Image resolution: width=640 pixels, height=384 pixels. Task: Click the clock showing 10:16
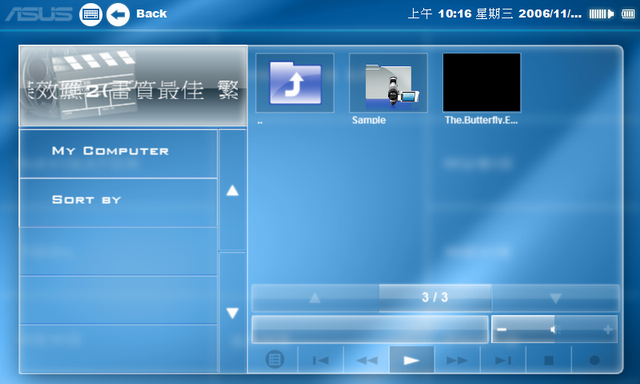pos(455,14)
